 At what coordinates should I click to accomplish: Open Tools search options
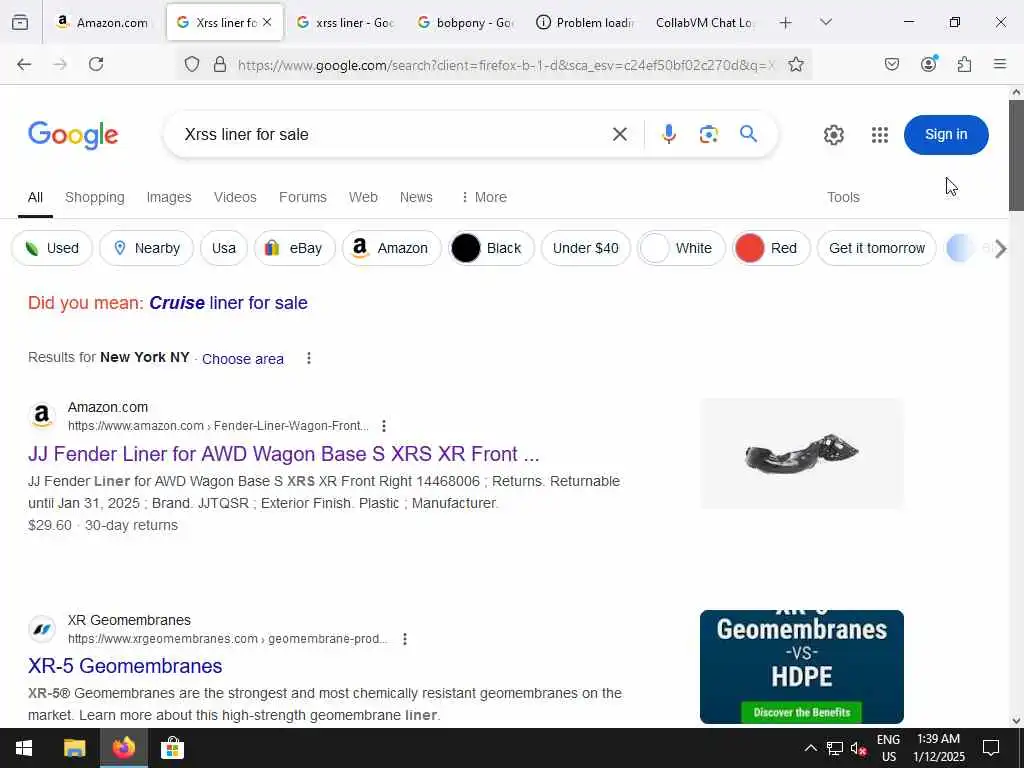point(843,197)
